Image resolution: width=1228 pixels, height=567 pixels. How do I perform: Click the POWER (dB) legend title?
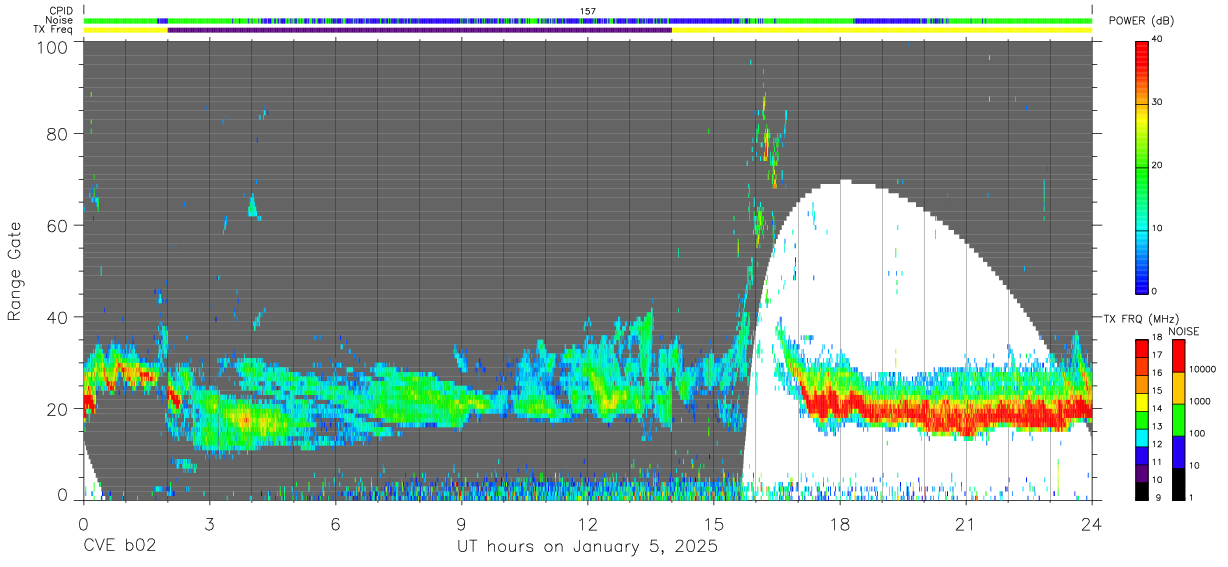tap(1141, 21)
